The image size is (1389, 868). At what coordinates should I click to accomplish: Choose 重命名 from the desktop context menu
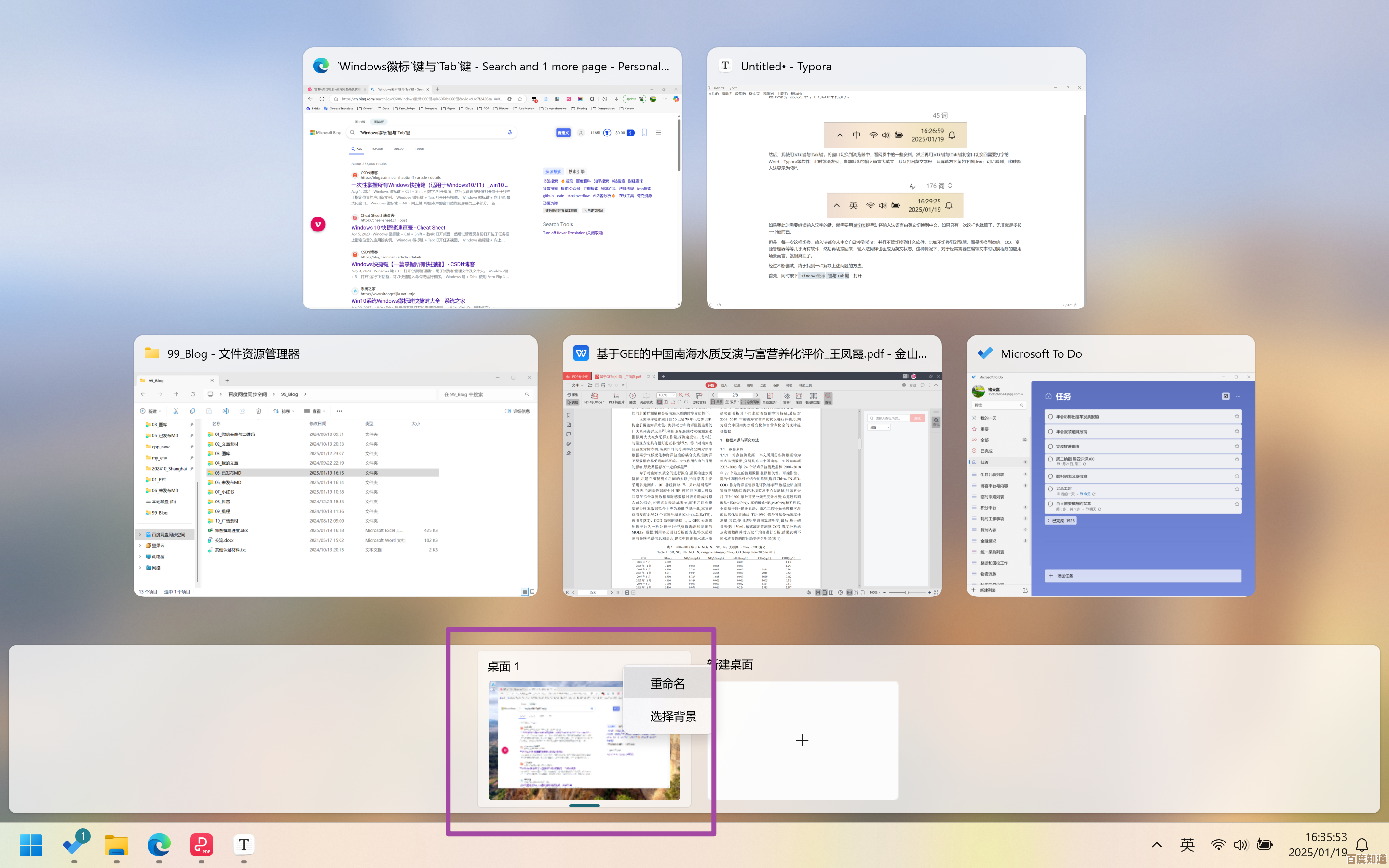click(667, 683)
